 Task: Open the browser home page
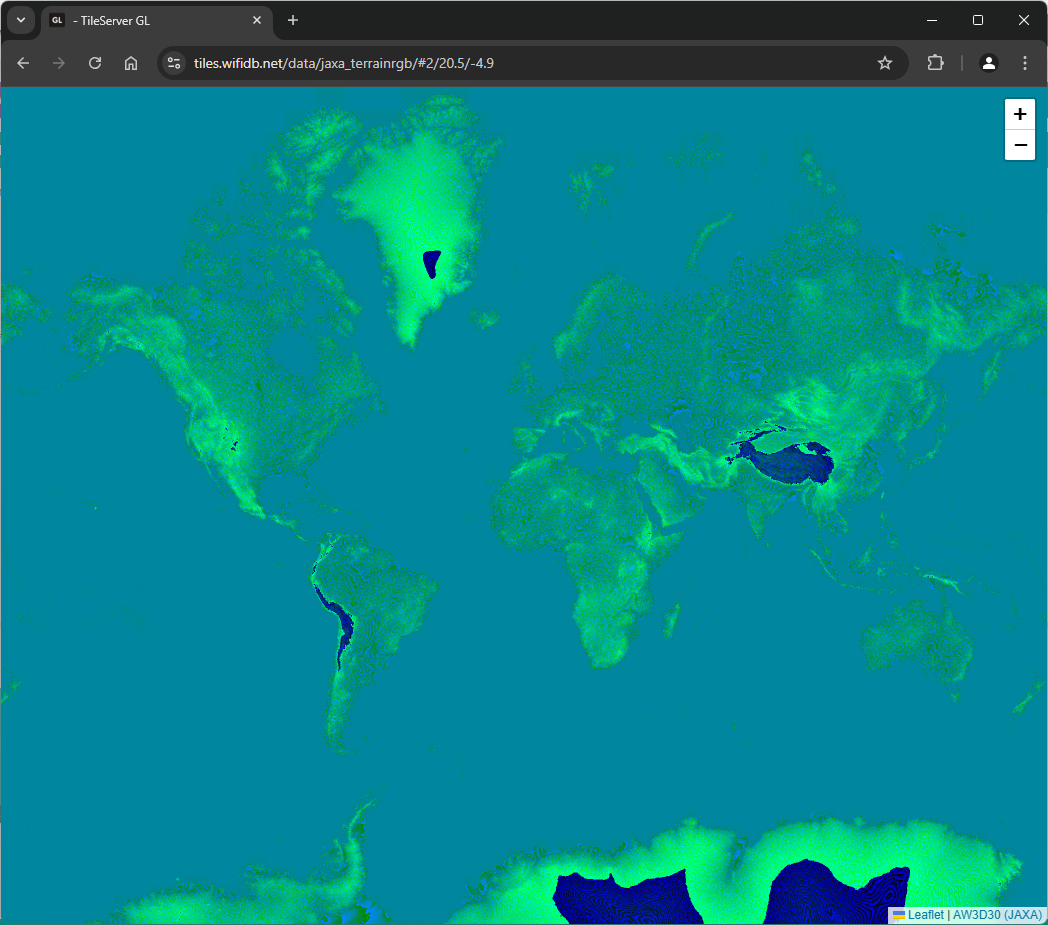130,63
